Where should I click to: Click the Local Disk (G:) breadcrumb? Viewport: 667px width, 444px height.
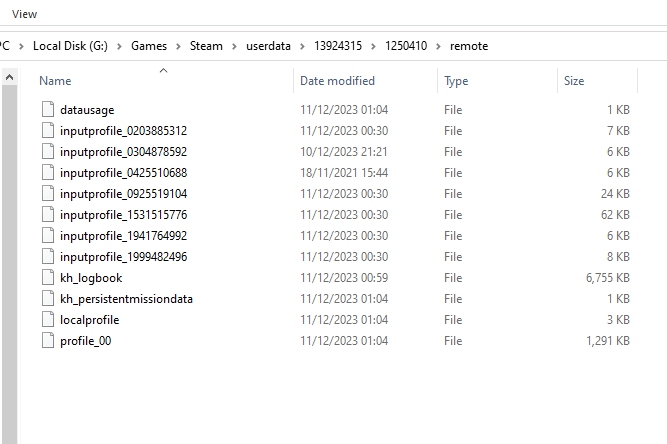[x=70, y=46]
